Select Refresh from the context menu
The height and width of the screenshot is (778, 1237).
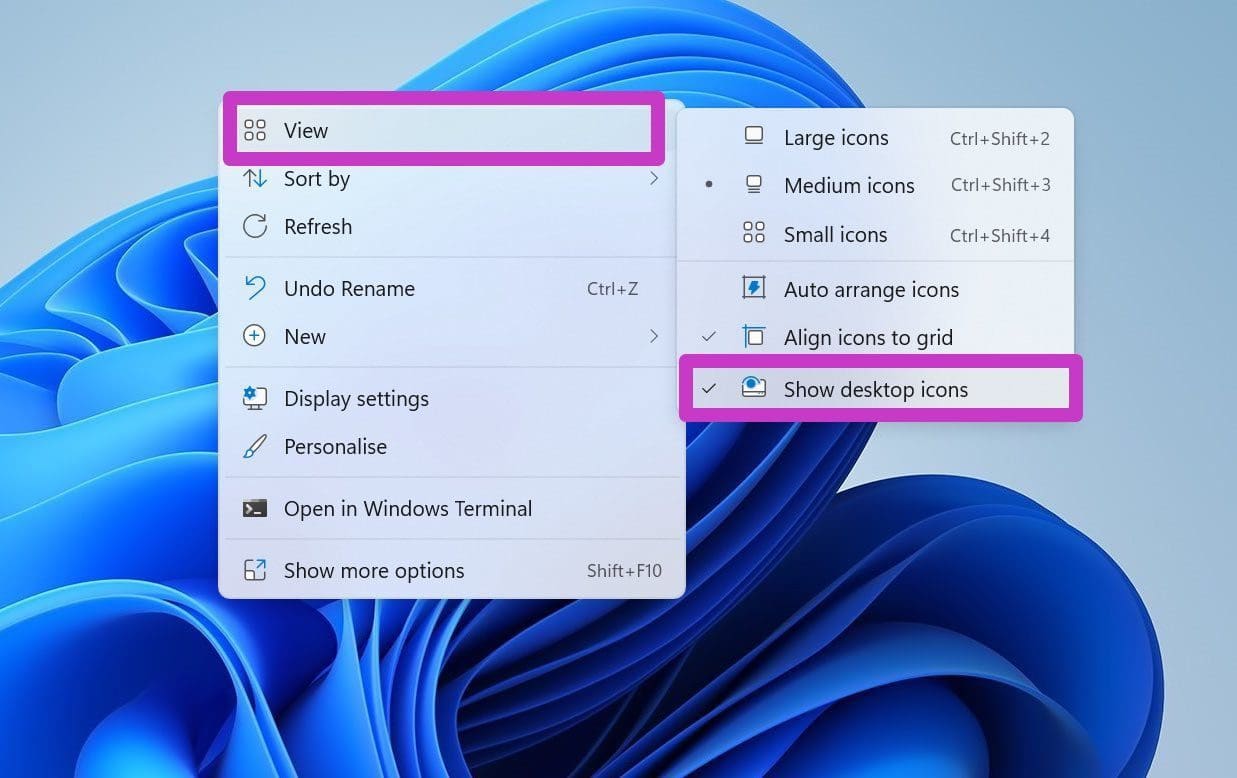coord(452,226)
